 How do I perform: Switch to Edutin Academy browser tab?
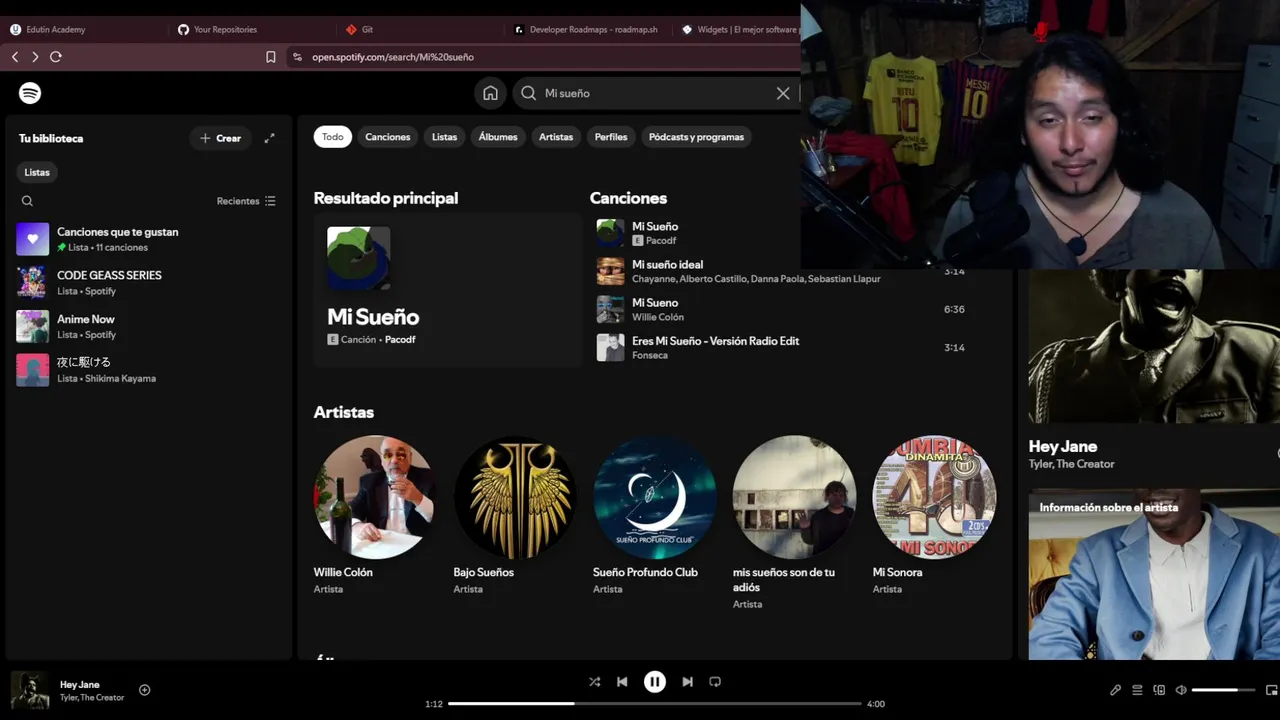pyautogui.click(x=82, y=30)
